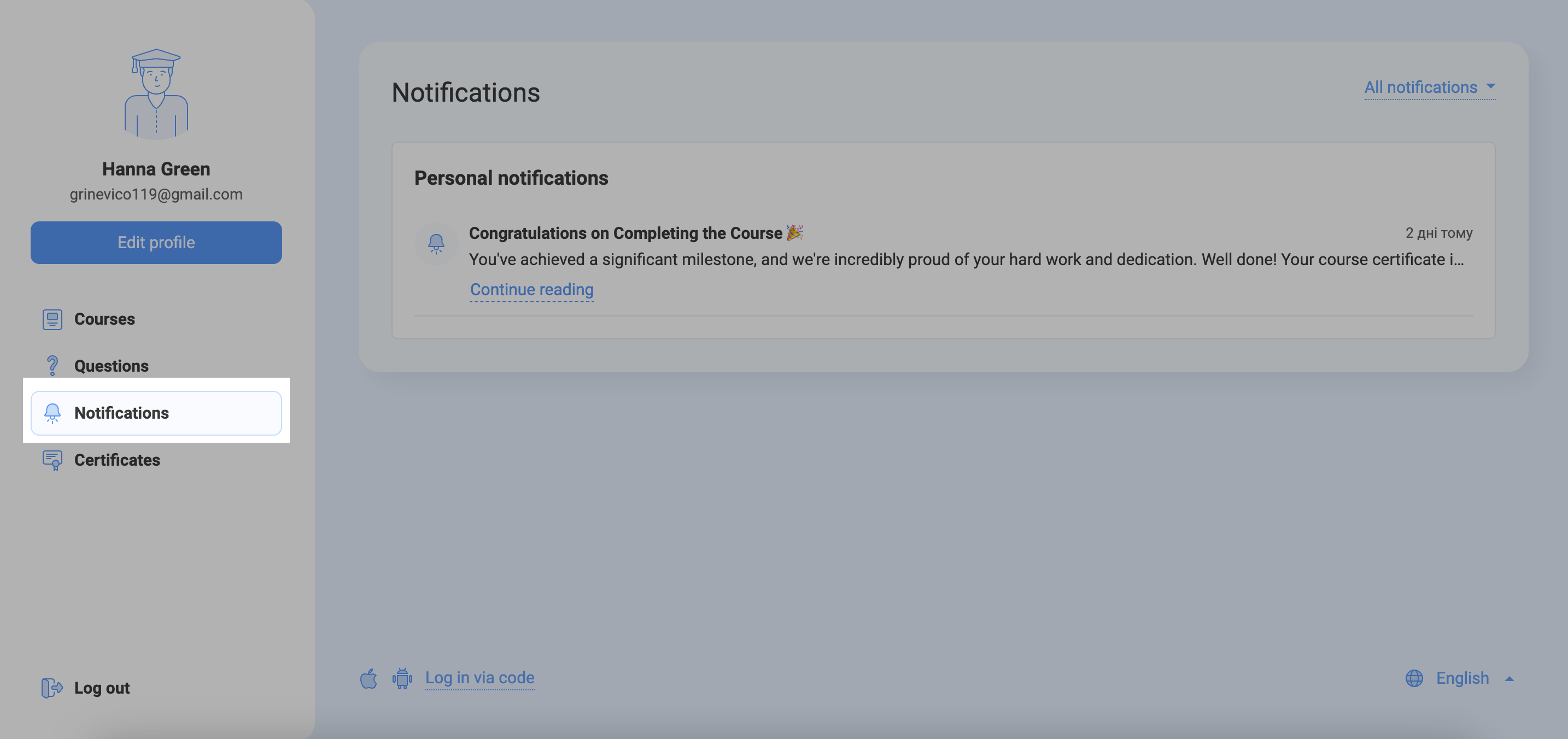Click the Log out door icon
Screen dimensions: 1568x739
point(52,688)
